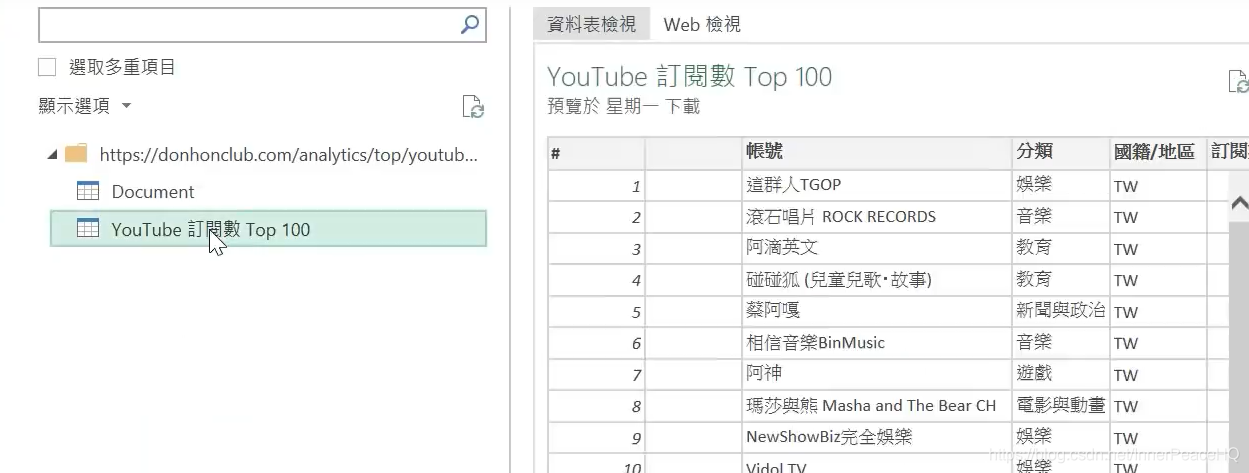Click the preview scrollbar up arrow
1249x473 pixels.
coord(1240,203)
